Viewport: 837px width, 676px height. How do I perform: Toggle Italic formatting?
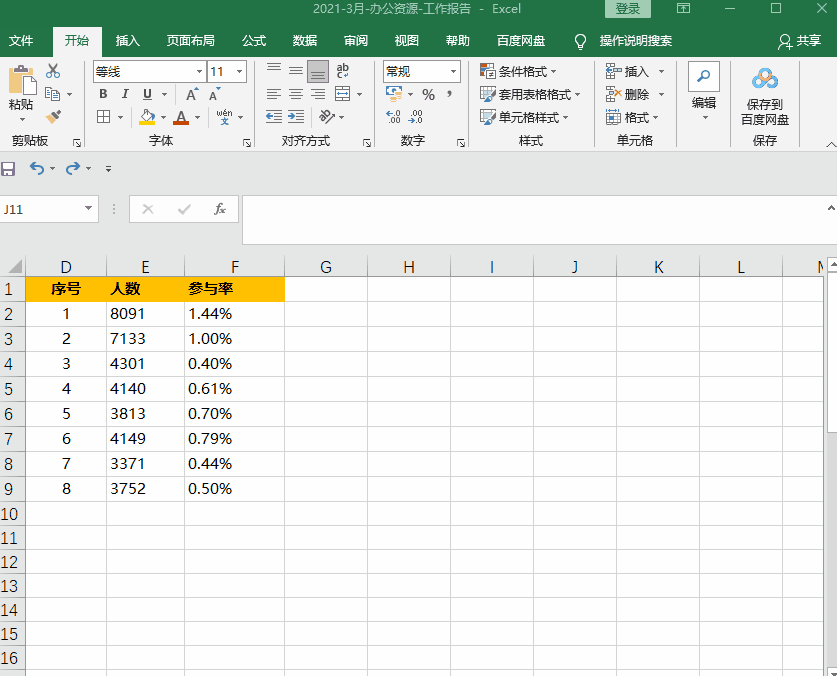tap(125, 94)
